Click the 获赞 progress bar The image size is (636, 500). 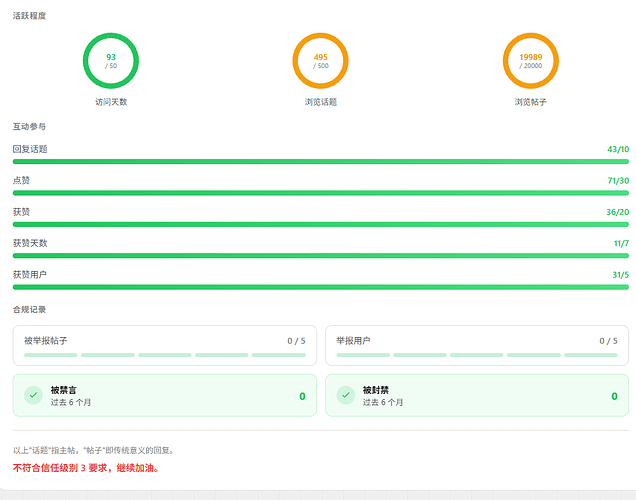[x=320, y=224]
